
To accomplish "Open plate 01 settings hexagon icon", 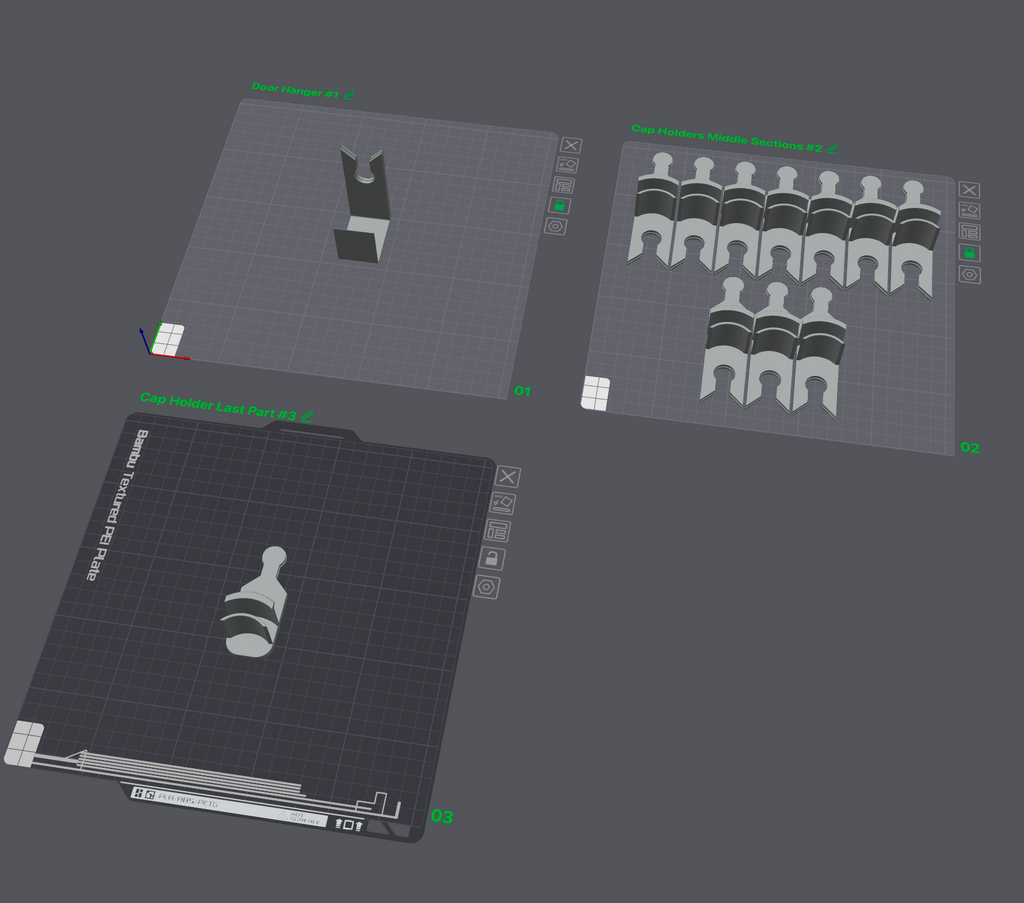I will coord(556,227).
